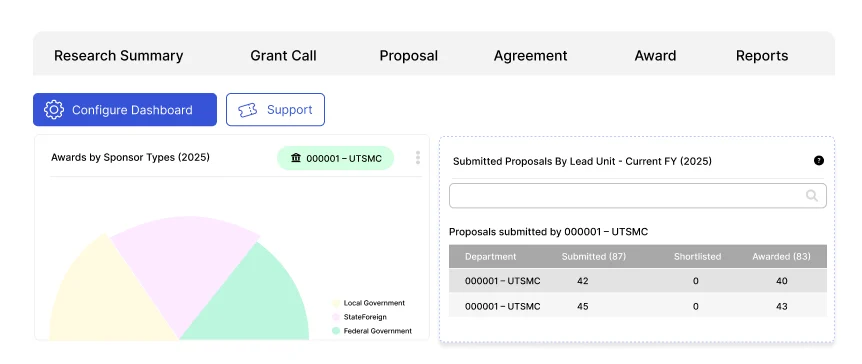Click the 000001 – UTSMC cell in row with 42
The height and width of the screenshot is (364, 862).
(502, 281)
